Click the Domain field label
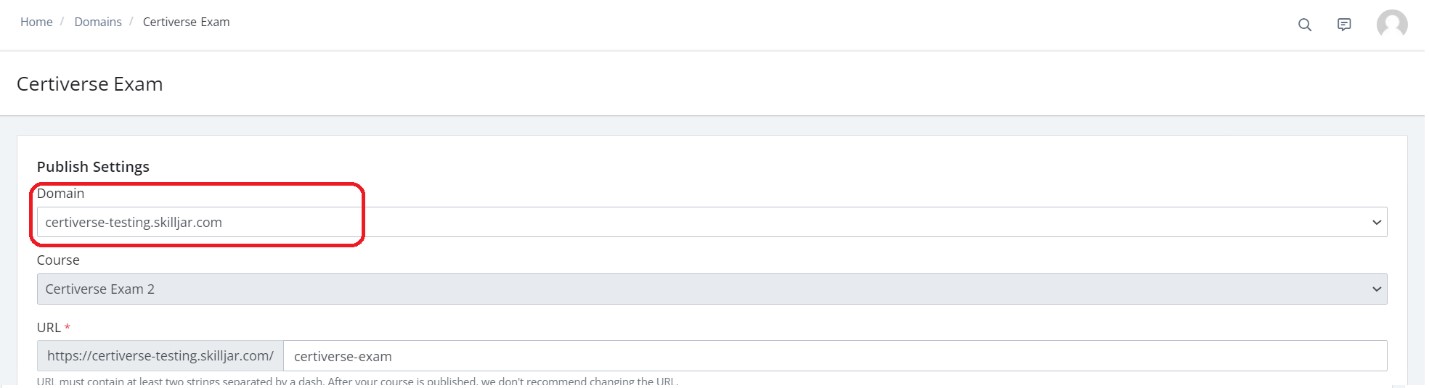The image size is (1429, 388). [x=61, y=193]
